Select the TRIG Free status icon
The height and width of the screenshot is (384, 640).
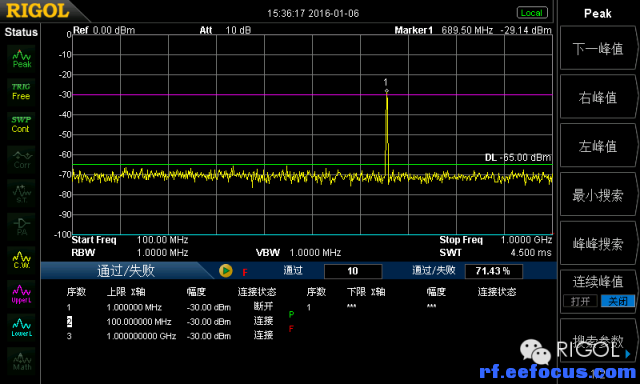click(21, 92)
